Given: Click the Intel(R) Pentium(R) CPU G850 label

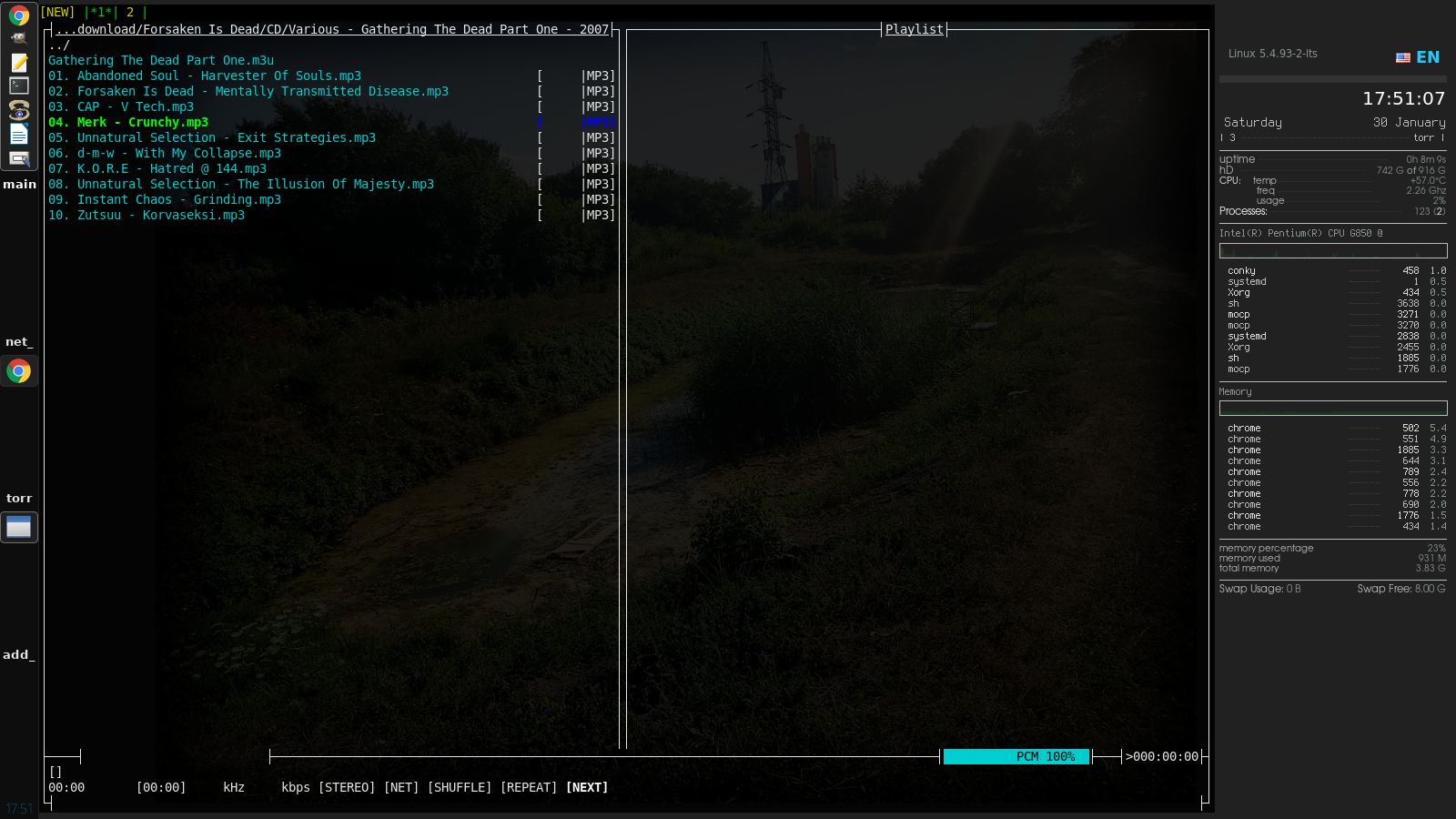Looking at the screenshot, I should [1300, 234].
